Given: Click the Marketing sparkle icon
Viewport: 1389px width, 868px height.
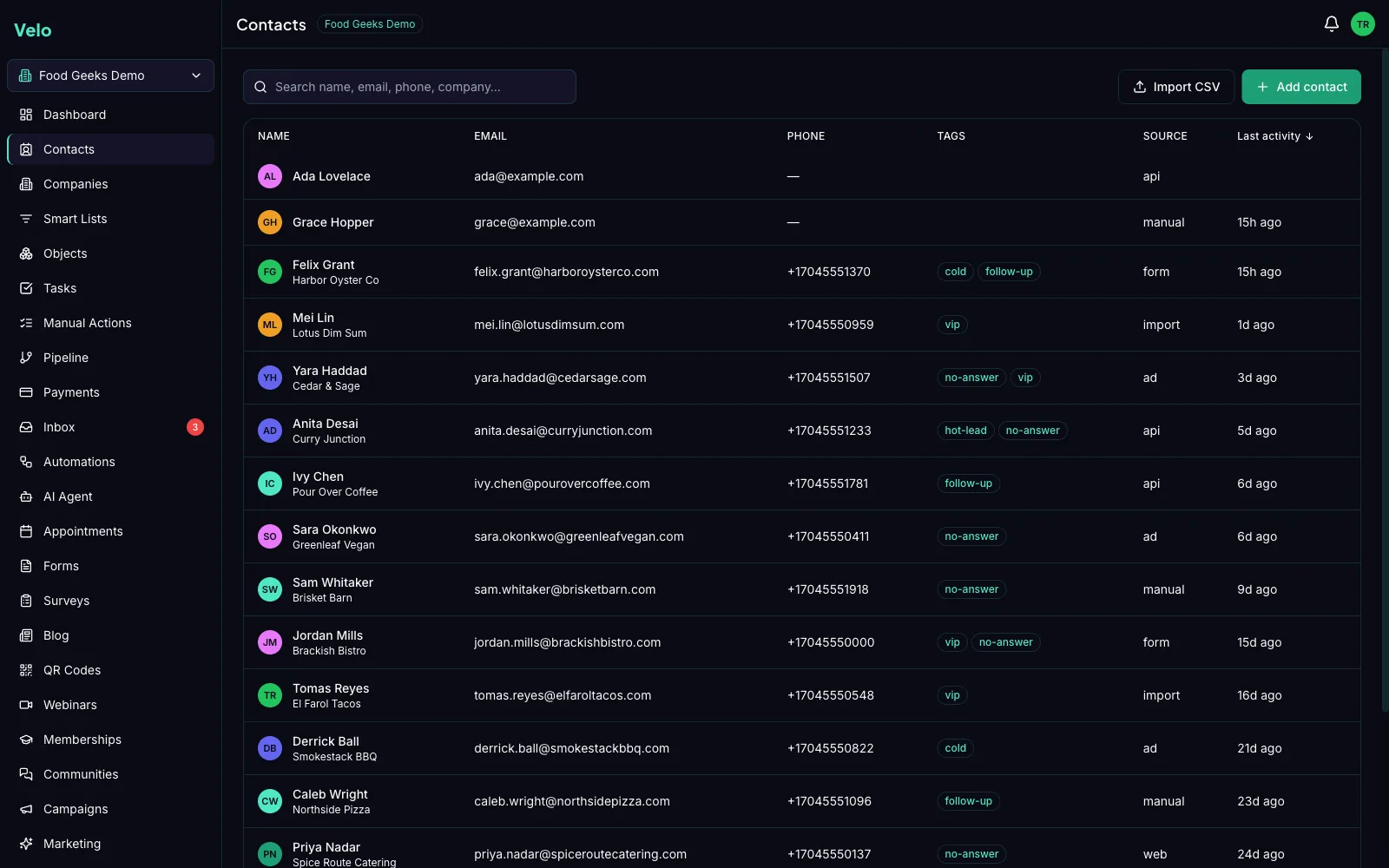Looking at the screenshot, I should (x=26, y=844).
